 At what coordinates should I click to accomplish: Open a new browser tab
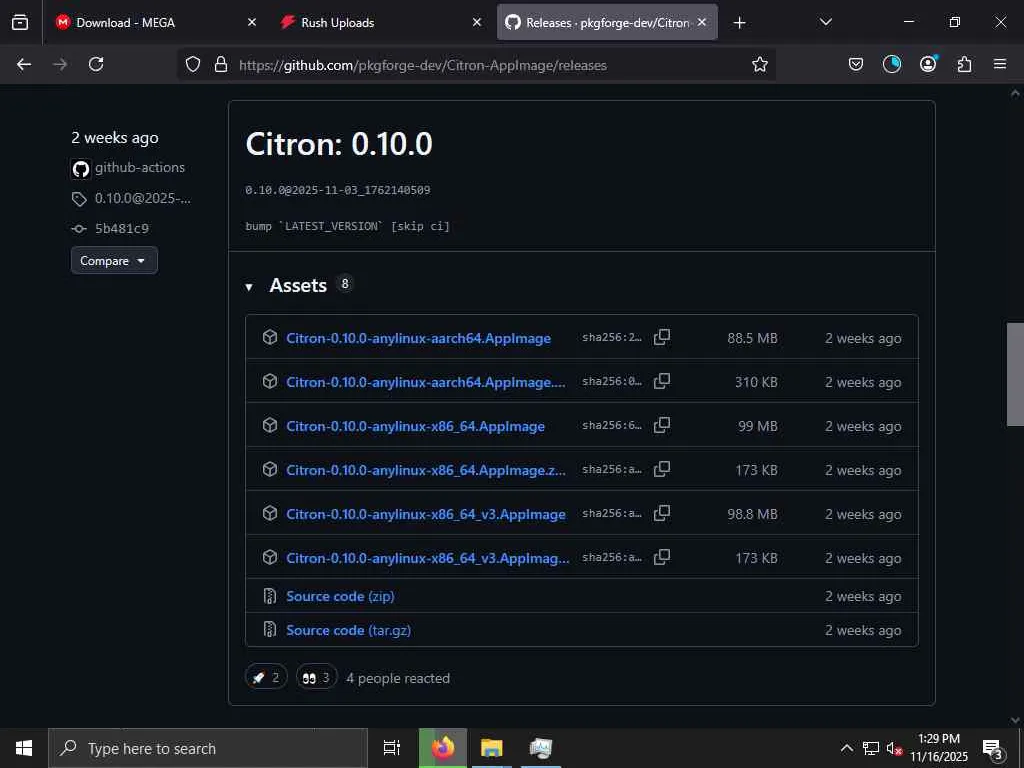[739, 23]
